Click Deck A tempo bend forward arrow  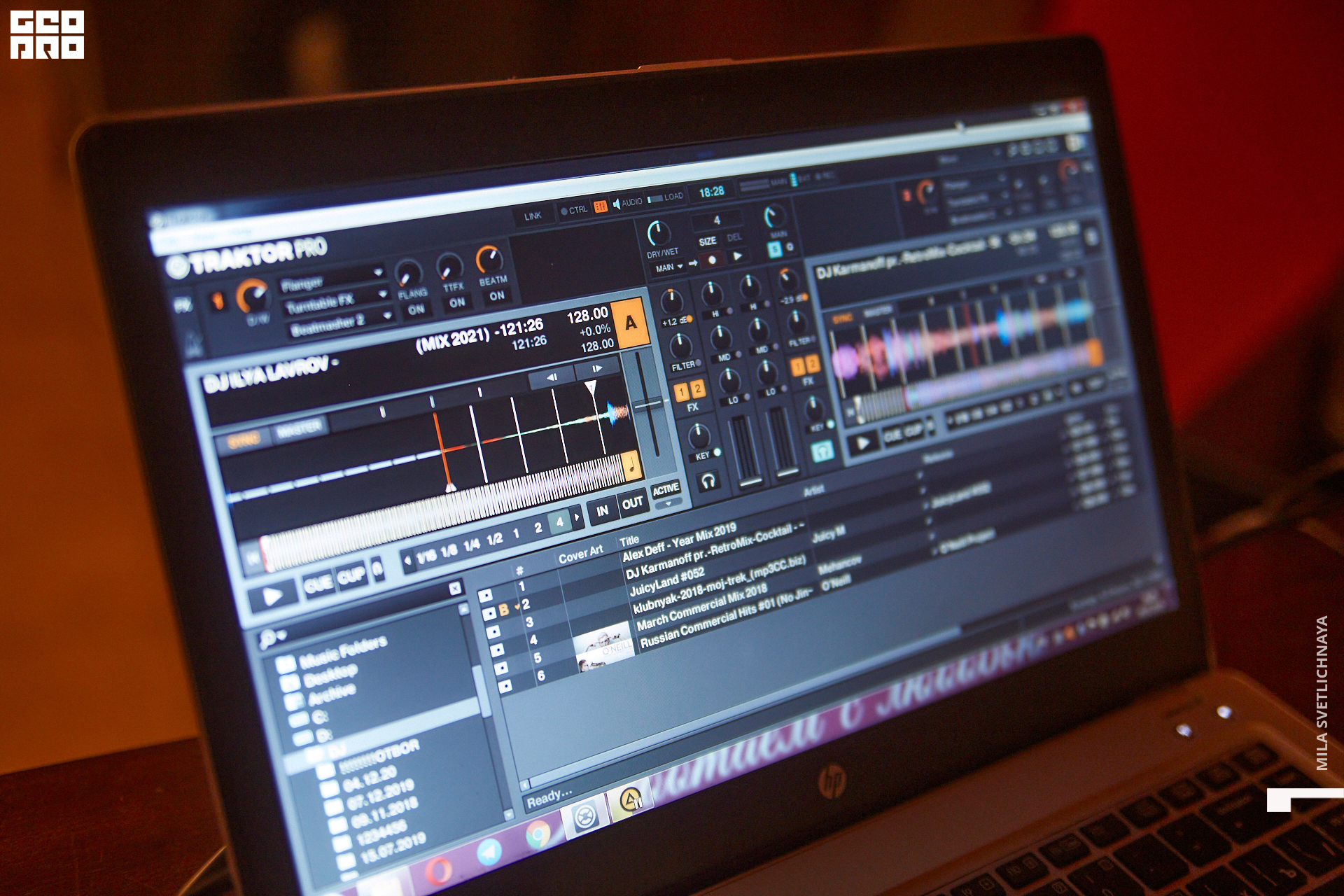tap(597, 369)
